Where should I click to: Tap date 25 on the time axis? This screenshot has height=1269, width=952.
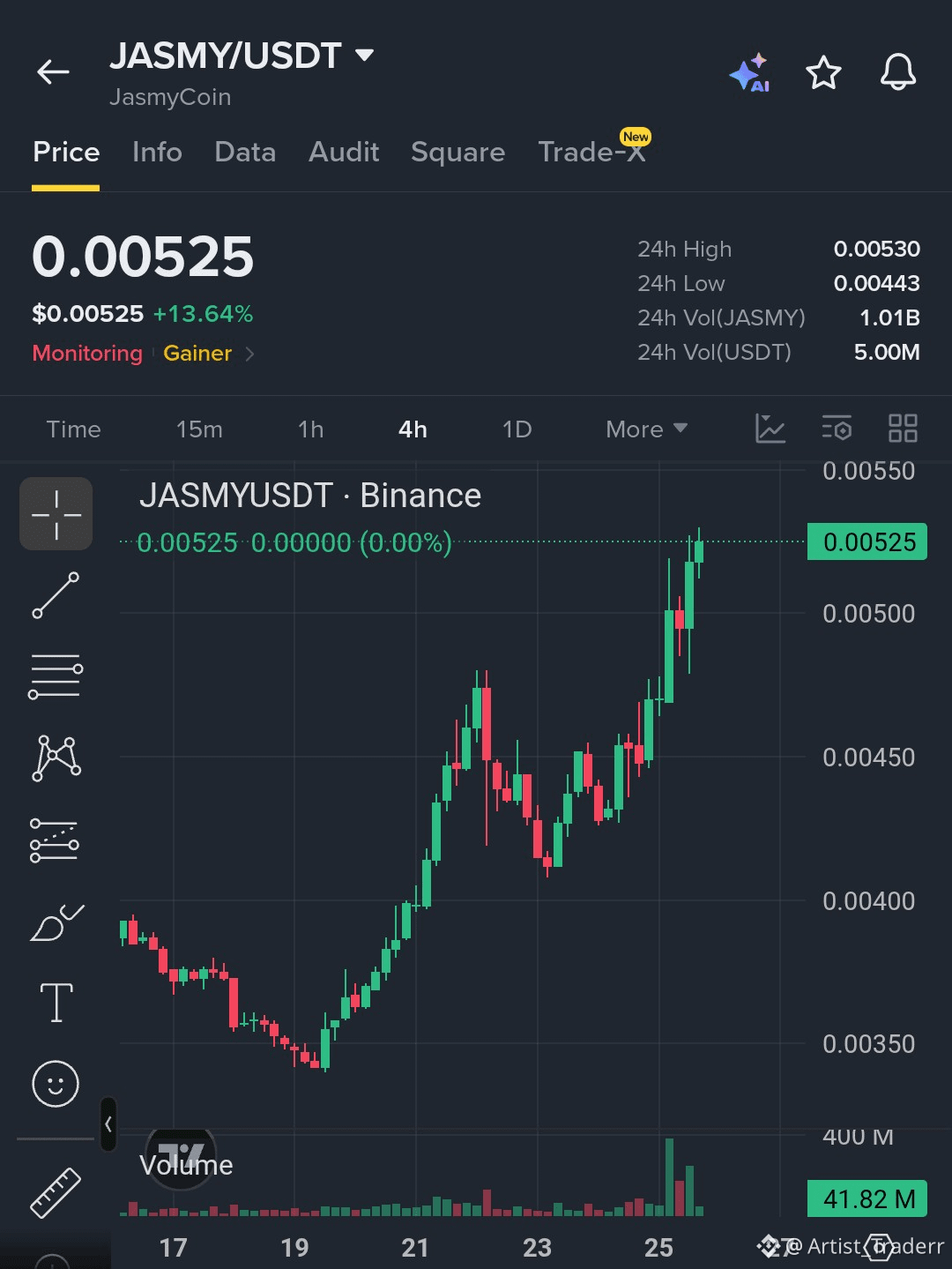click(658, 1248)
